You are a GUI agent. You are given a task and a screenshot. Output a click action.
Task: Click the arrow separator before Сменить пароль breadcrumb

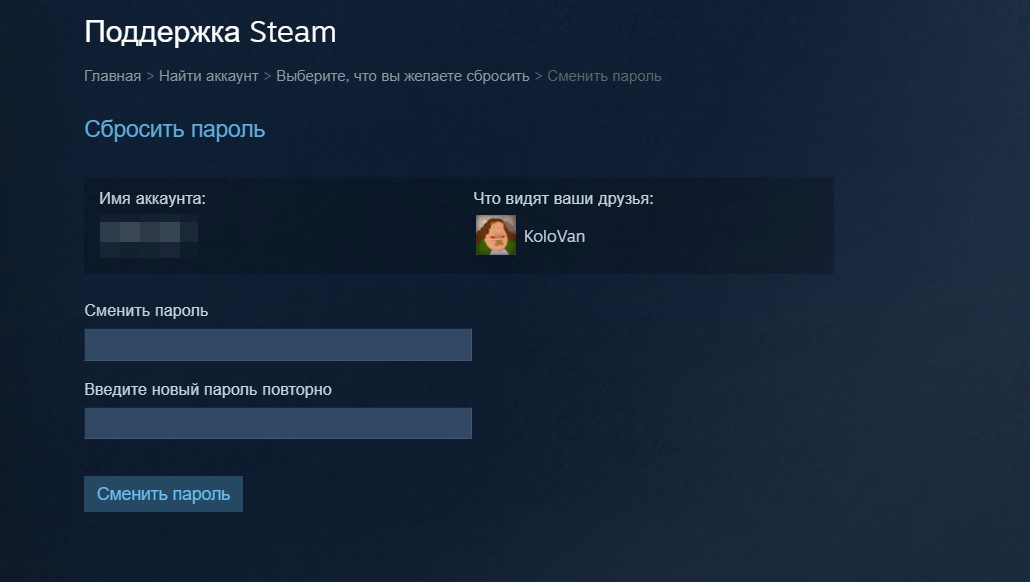click(x=539, y=76)
